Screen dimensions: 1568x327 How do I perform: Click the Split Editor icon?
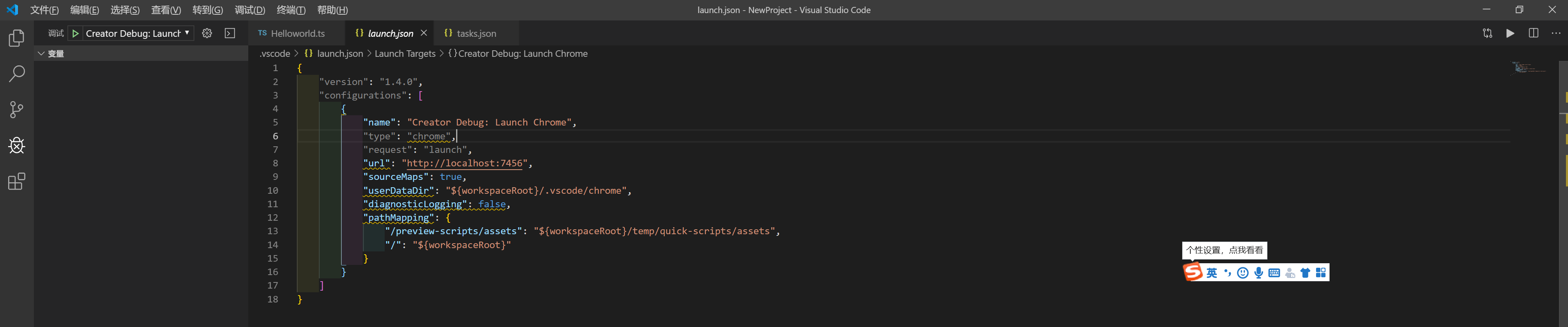pos(1533,34)
